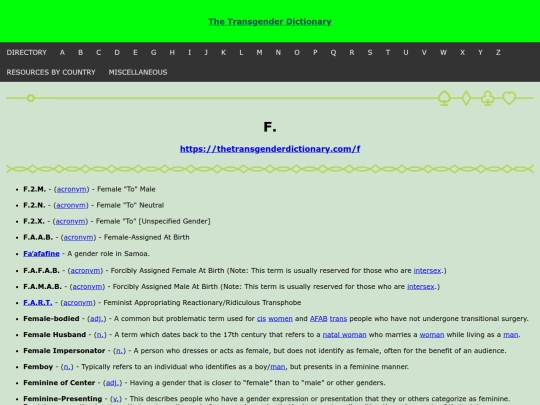Screen dimensions: 540x405
Task: Open intersex link in F.A.F.A.B. entry
Action: [427, 271]
